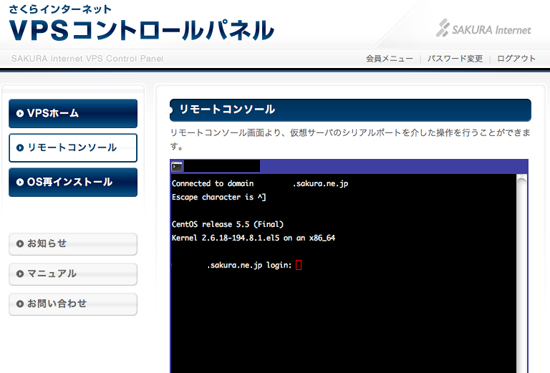Image resolution: width=550 pixels, height=373 pixels.
Task: Click the bullet icon beside sidebar リモートコンソール
Action: point(20,148)
